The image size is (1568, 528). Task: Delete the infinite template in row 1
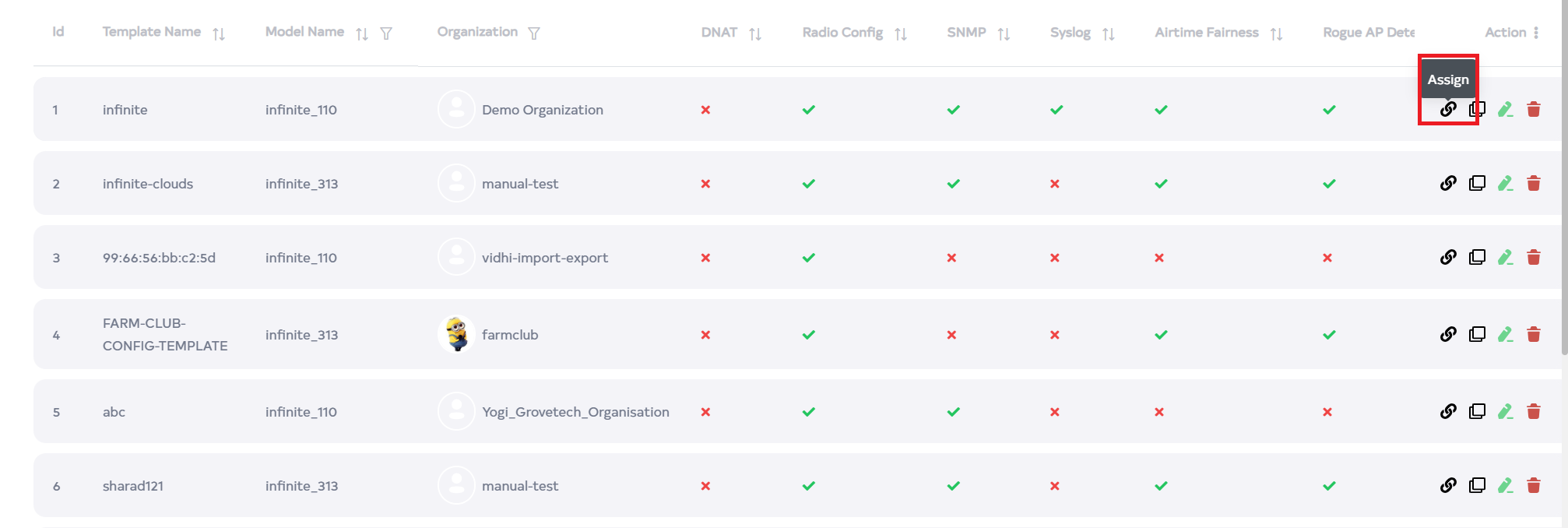pos(1533,110)
